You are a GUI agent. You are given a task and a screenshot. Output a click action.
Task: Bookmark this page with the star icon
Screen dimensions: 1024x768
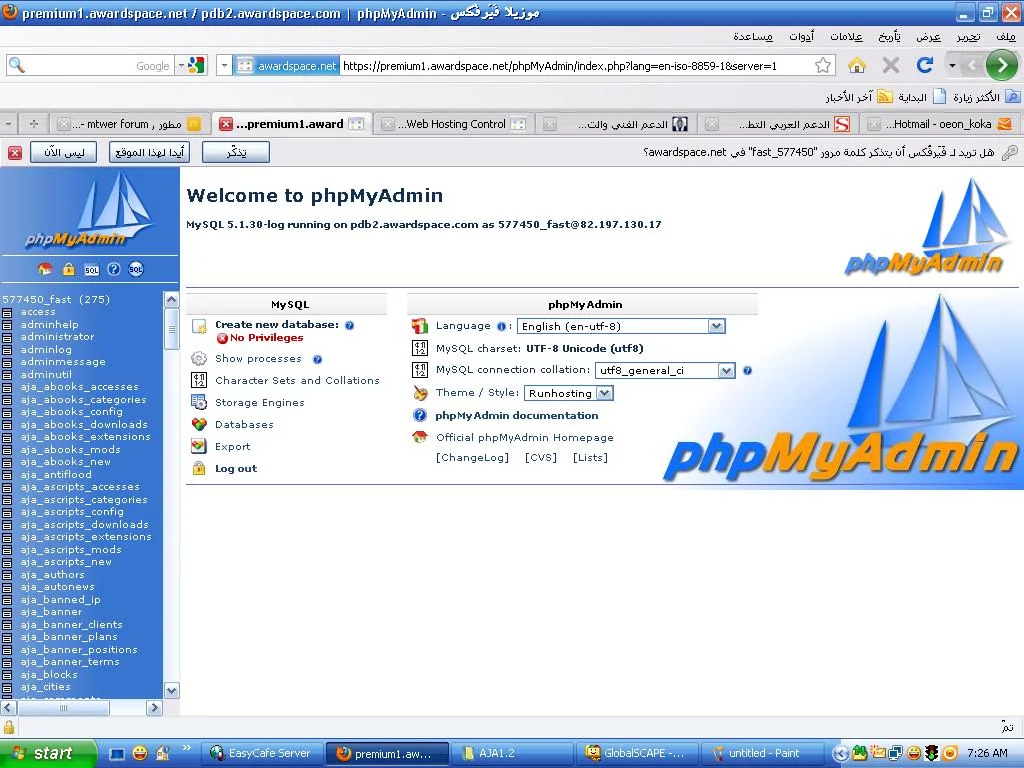coord(823,65)
